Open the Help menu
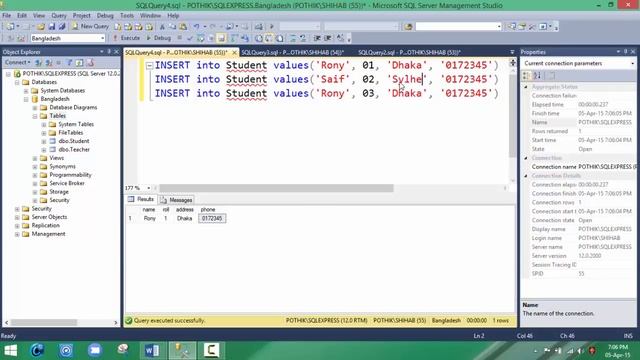 click(173, 16)
